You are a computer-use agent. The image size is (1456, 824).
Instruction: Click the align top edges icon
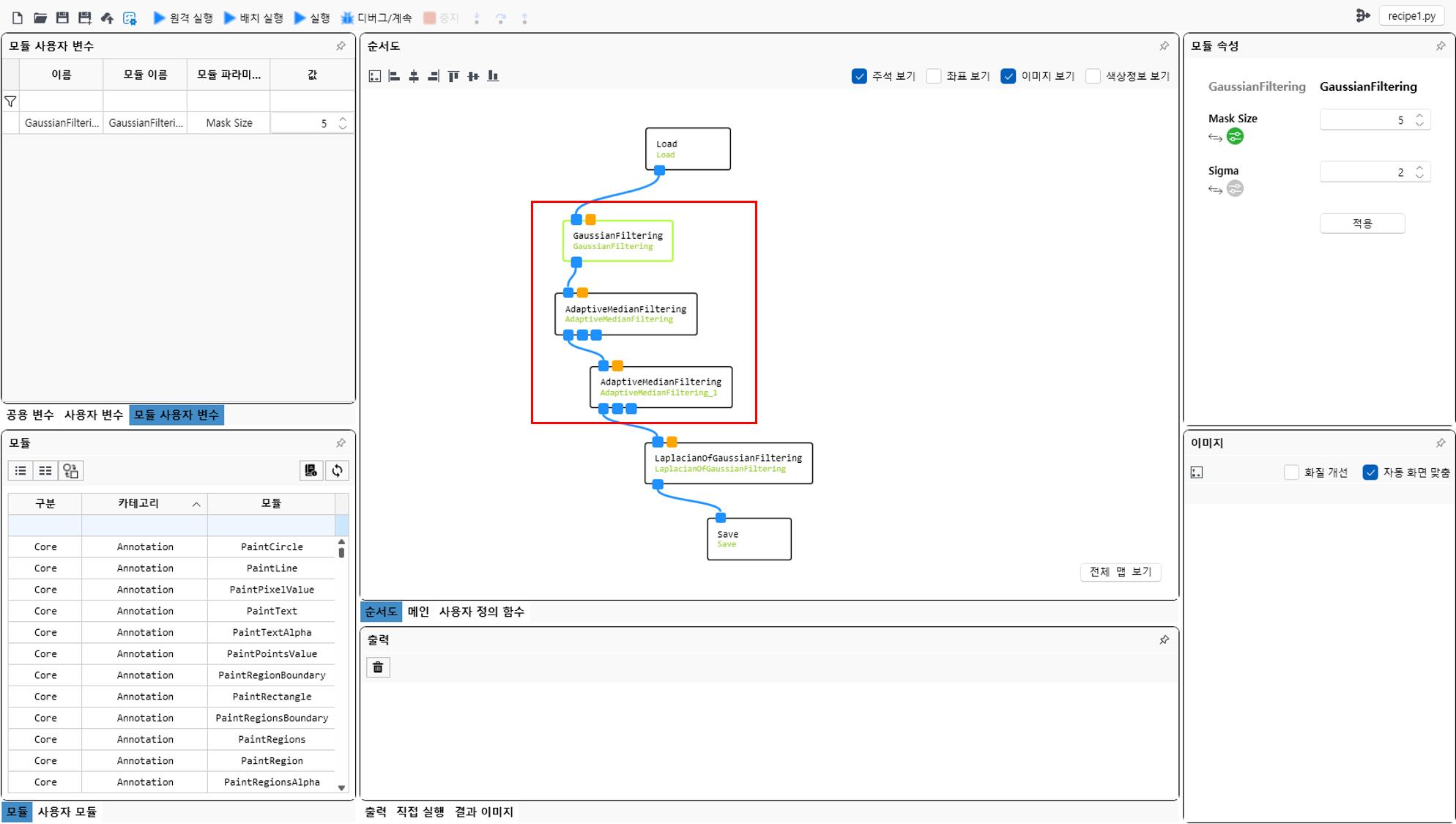(453, 76)
